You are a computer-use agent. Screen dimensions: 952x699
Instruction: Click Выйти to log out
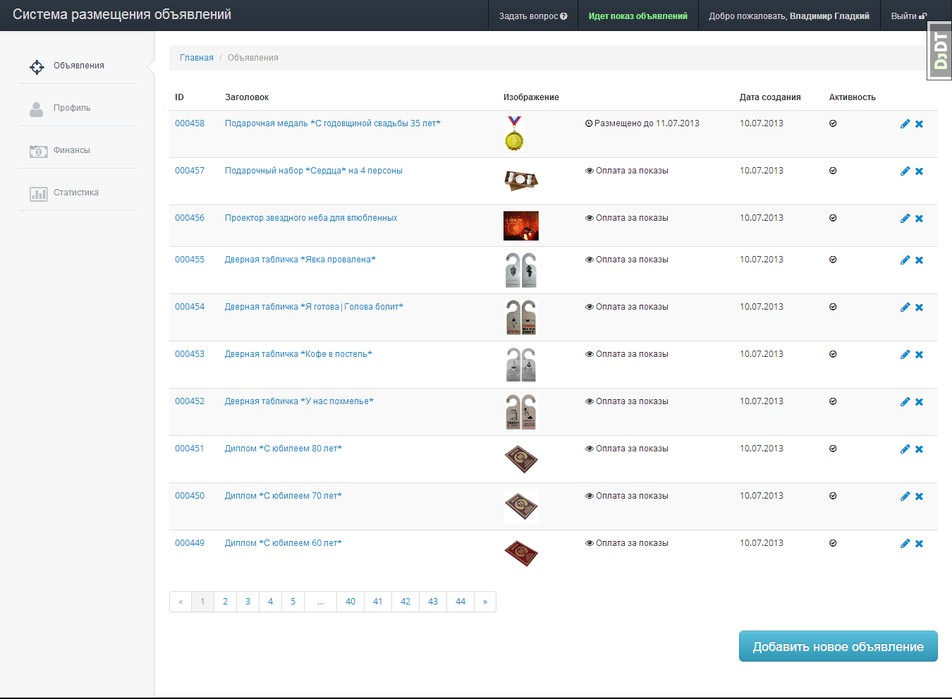908,16
